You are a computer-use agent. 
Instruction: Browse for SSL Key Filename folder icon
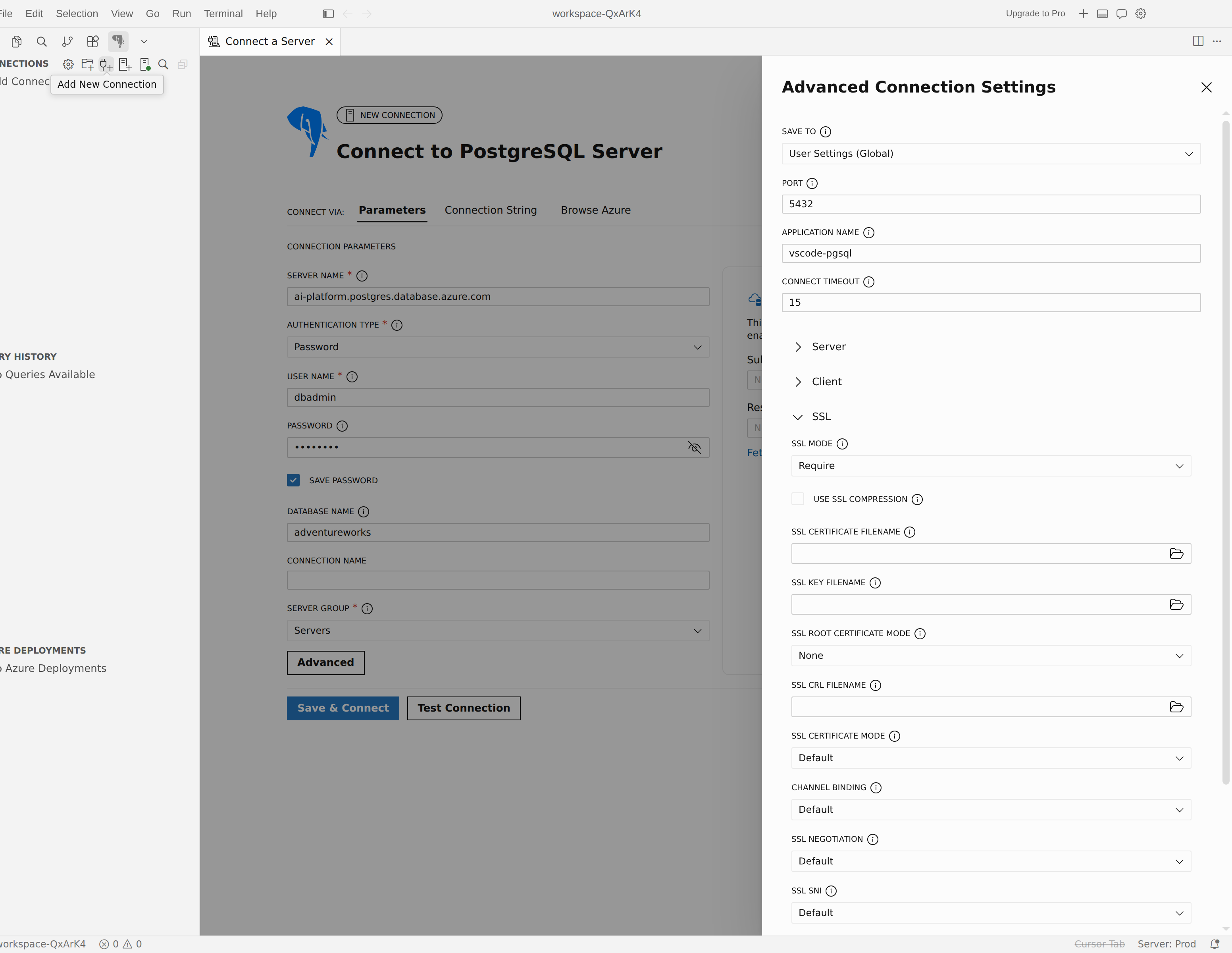tap(1176, 604)
